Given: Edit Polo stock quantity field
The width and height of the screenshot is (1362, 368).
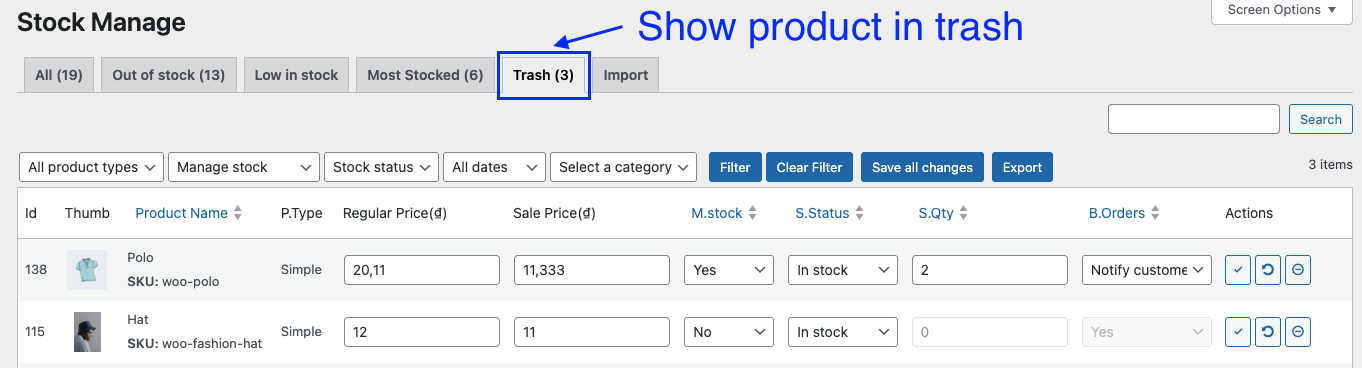Looking at the screenshot, I should (x=990, y=270).
